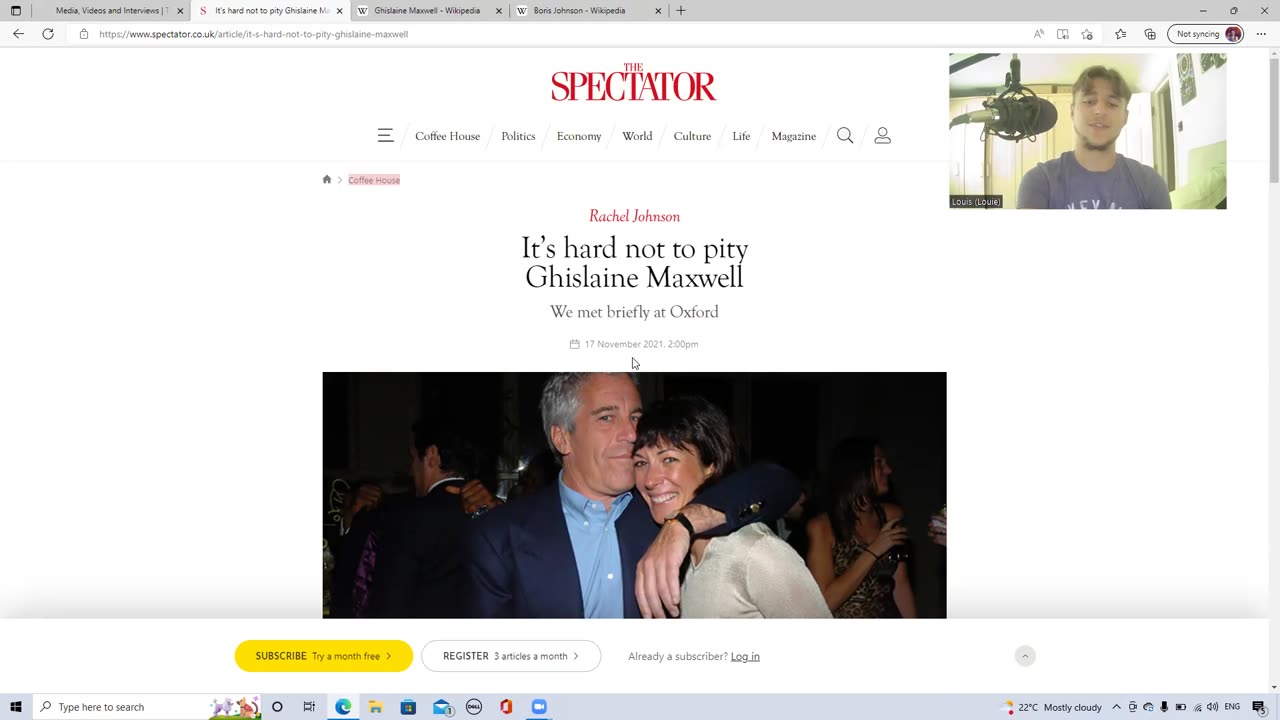This screenshot has height=720, width=1280.
Task: Click the address bar URL
Action: click(253, 34)
